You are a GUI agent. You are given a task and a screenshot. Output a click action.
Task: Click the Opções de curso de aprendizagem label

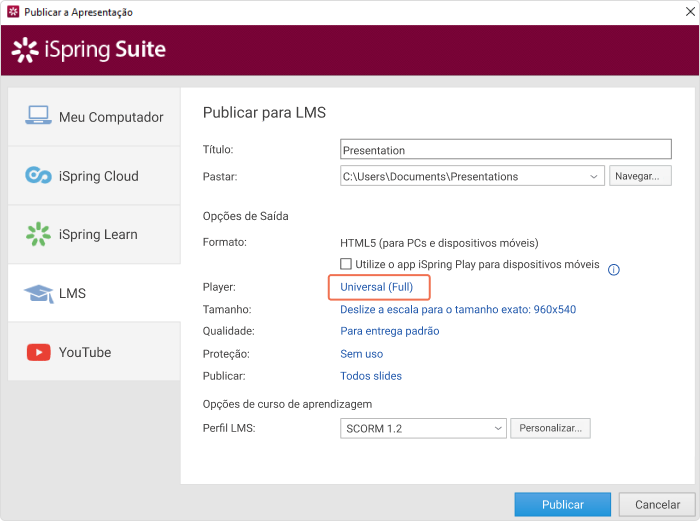(287, 404)
